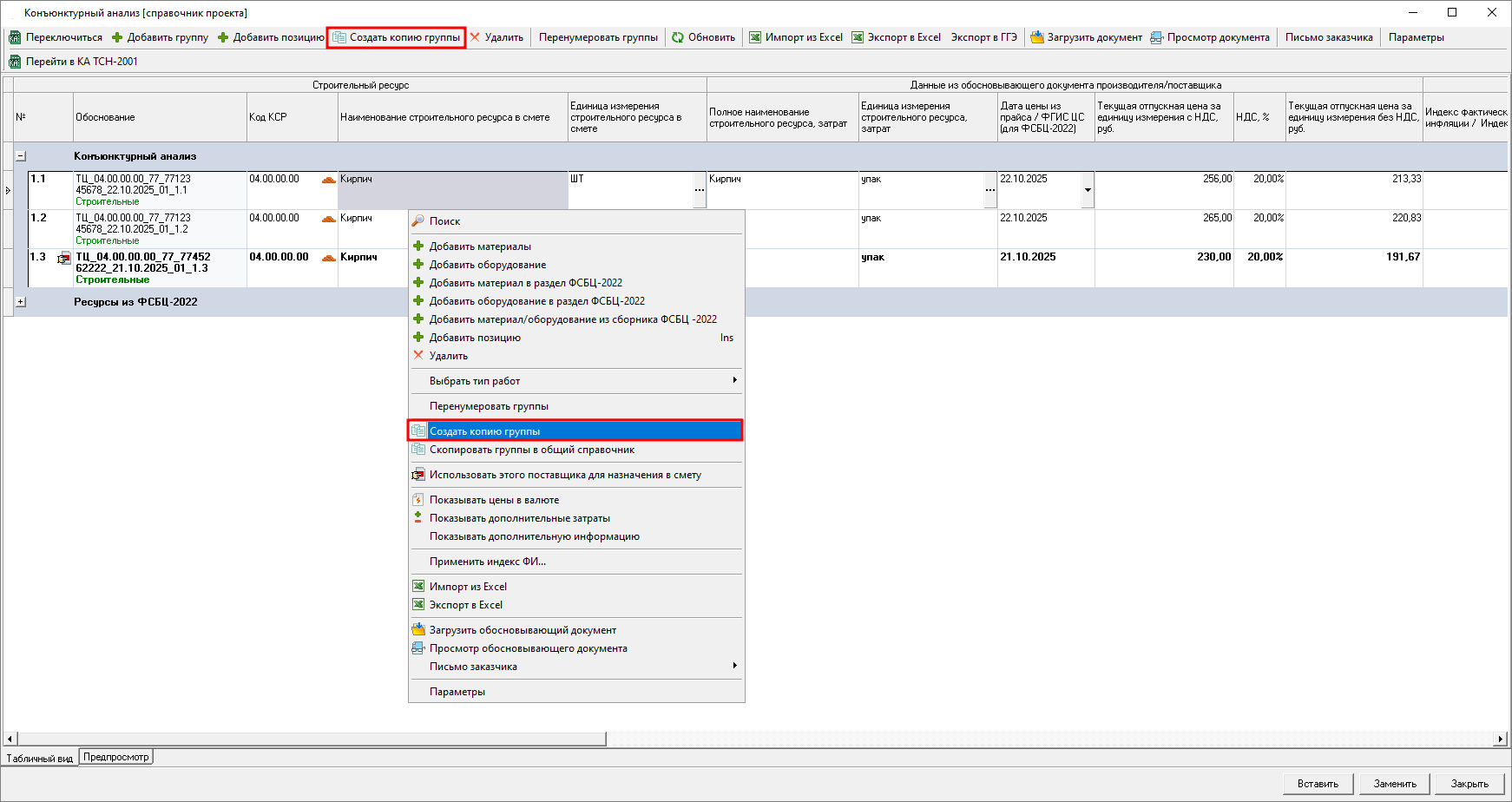Click the Переключиться toolbar icon

point(15,37)
